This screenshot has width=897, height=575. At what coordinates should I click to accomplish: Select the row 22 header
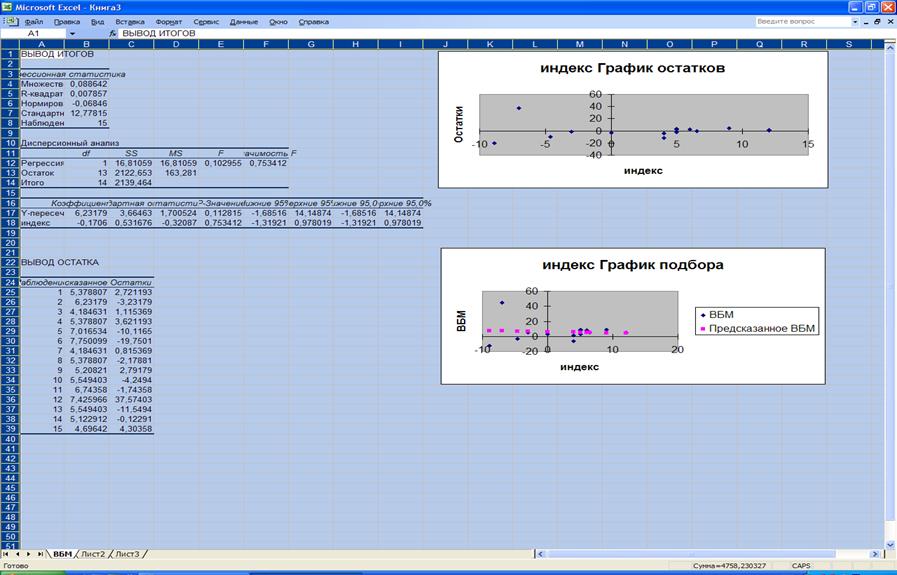point(10,261)
